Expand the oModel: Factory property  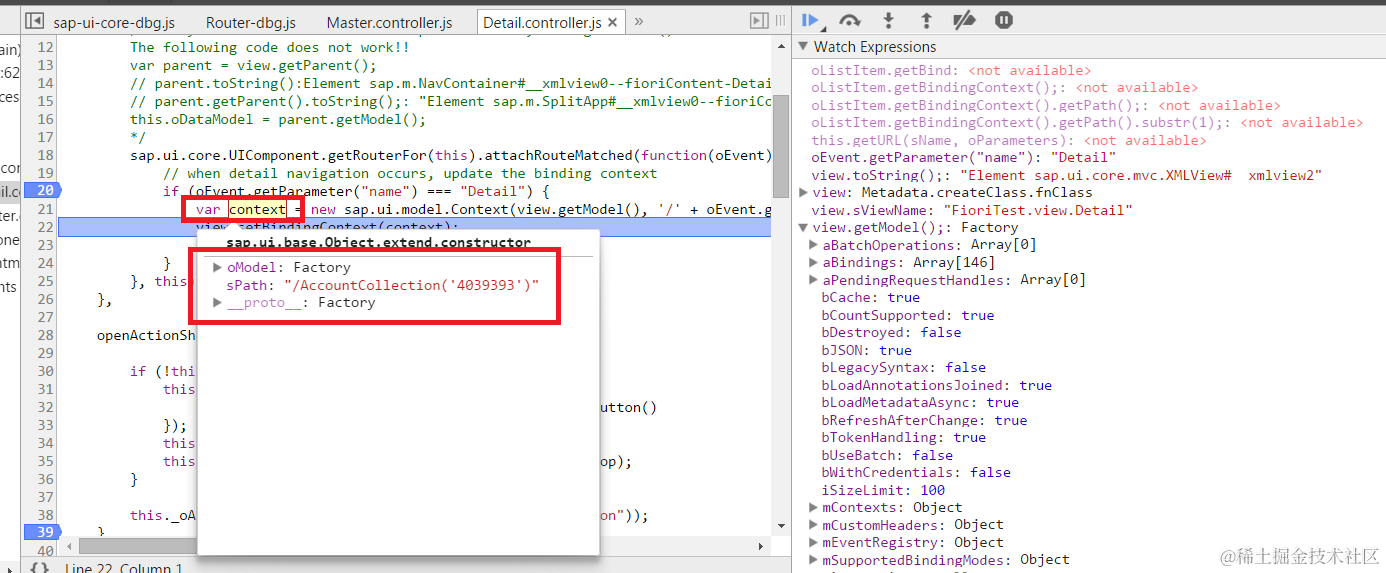[x=218, y=268]
